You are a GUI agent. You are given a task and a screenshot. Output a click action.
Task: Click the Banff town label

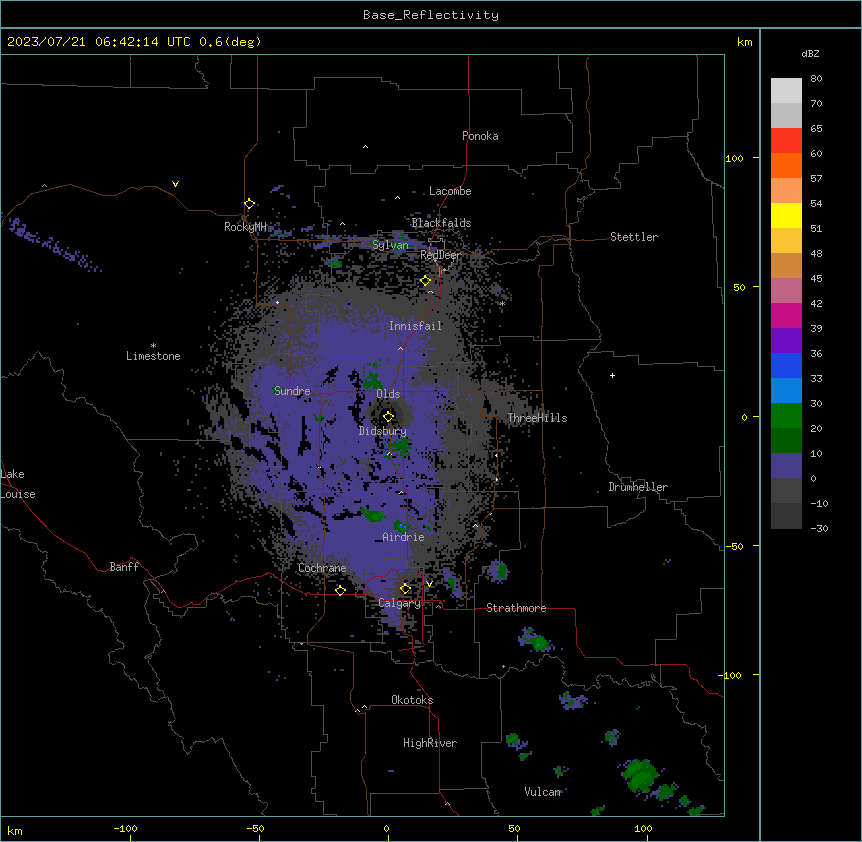(124, 567)
